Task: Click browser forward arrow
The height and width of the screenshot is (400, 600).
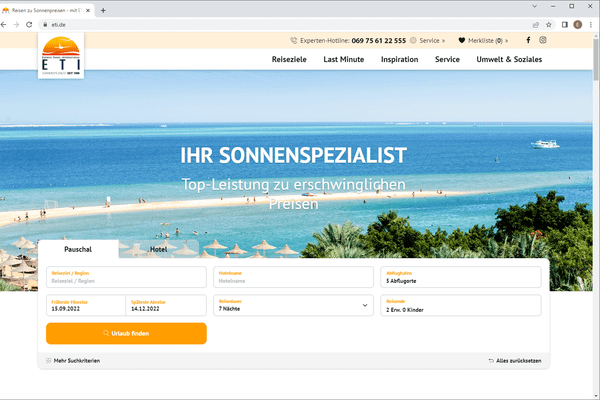Action: 16,24
